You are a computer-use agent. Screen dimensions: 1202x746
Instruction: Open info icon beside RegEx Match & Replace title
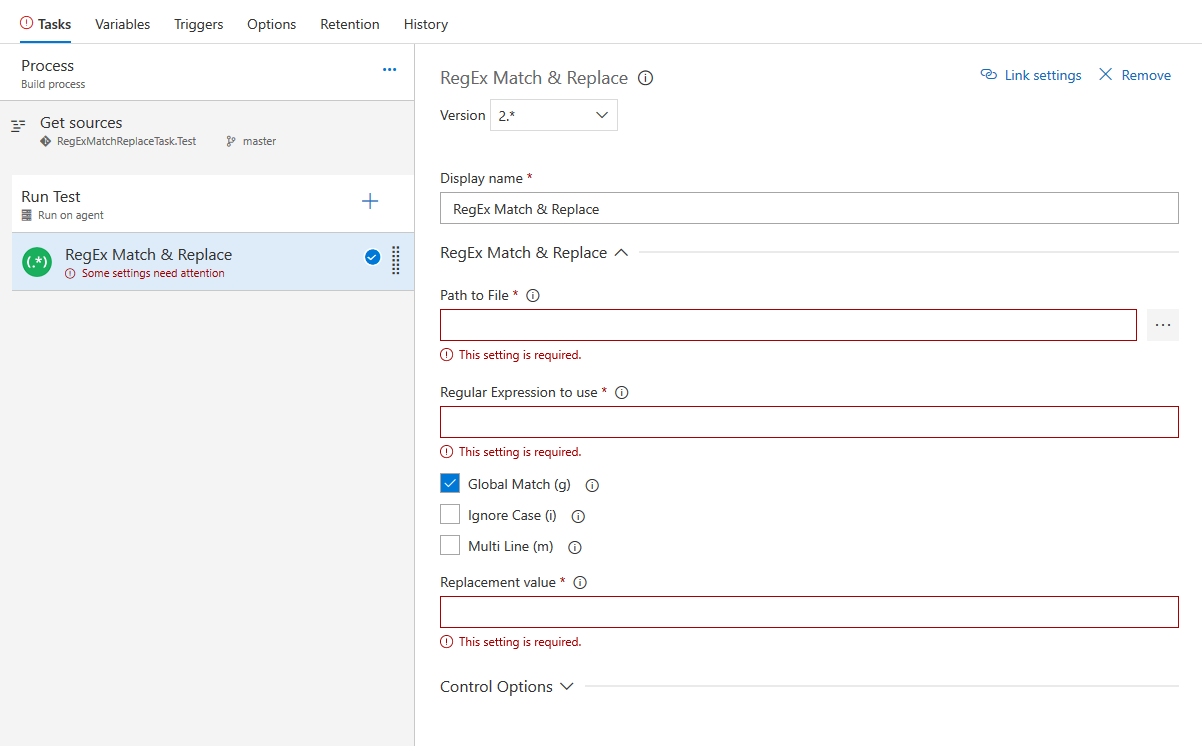646,78
